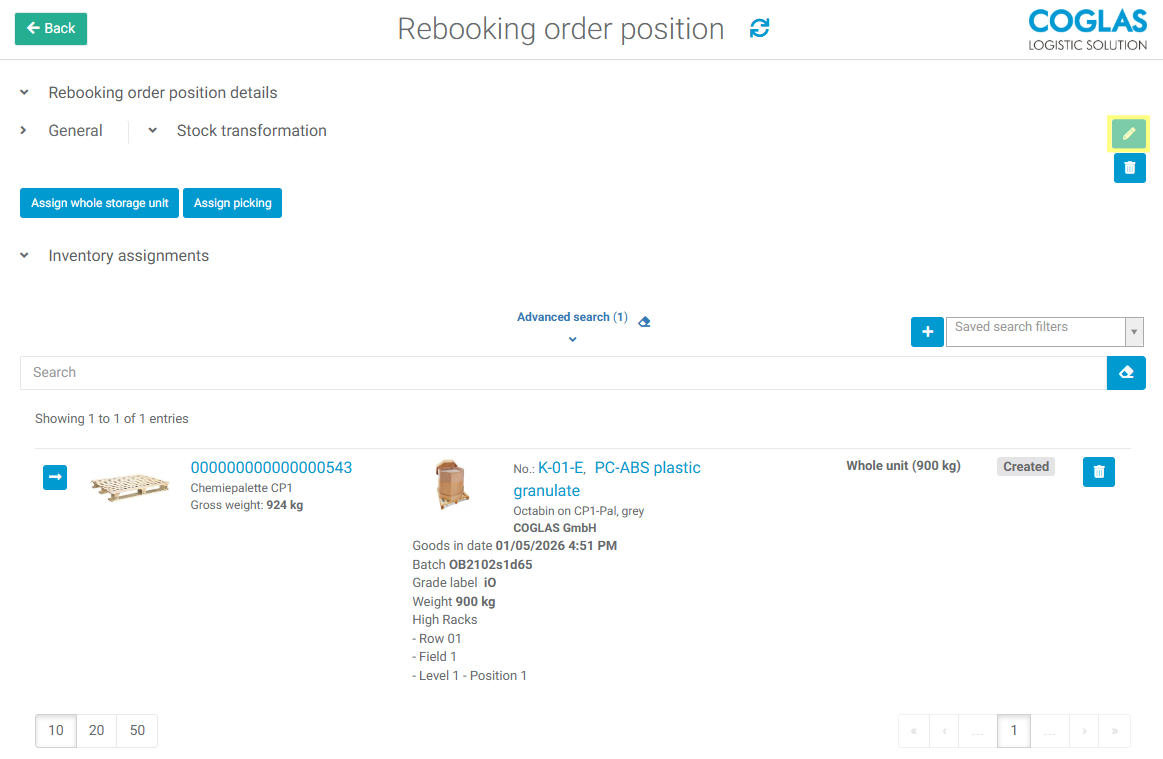Collapse the Inventory assignments section

tap(25, 256)
